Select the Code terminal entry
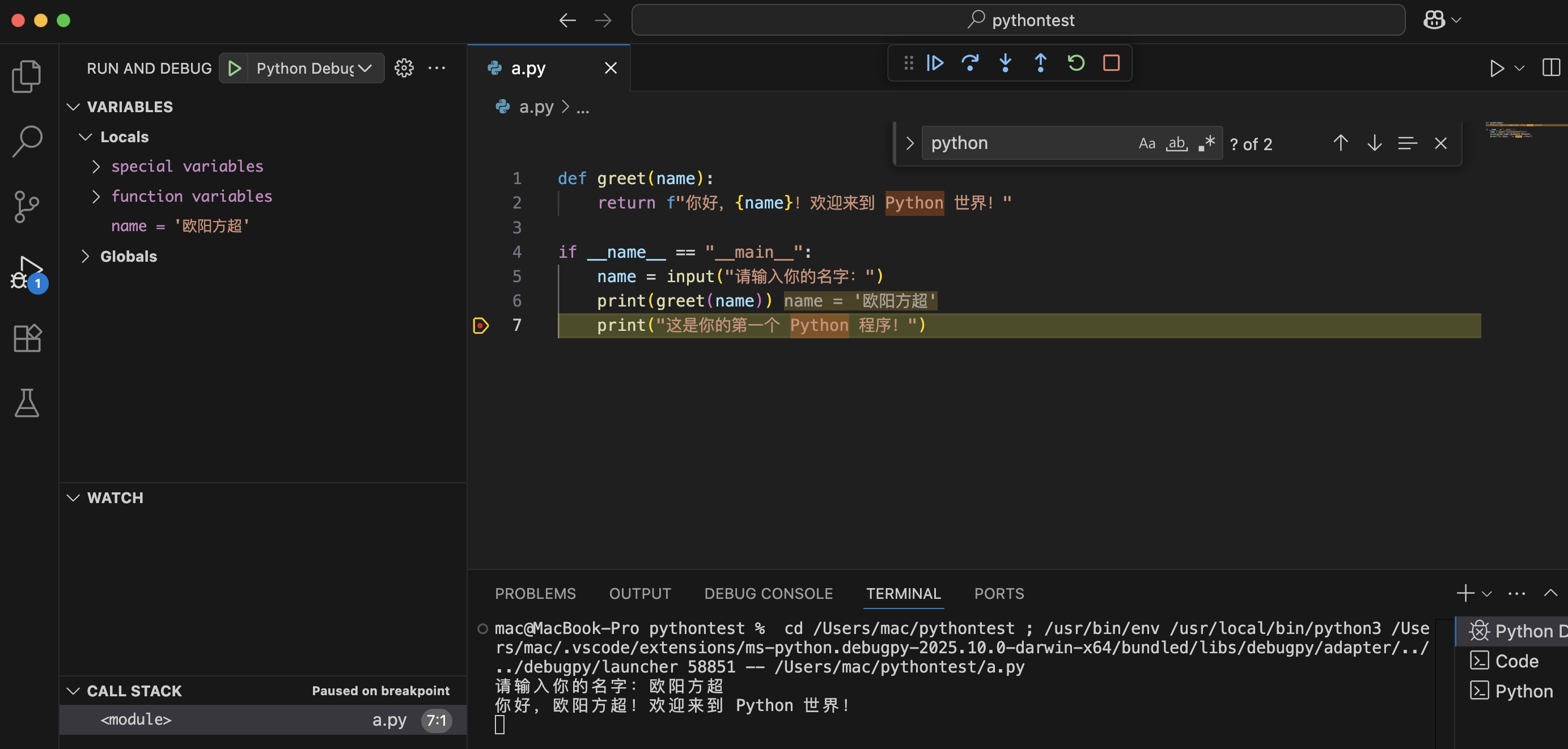Viewport: 1568px width, 749px height. (x=1512, y=661)
